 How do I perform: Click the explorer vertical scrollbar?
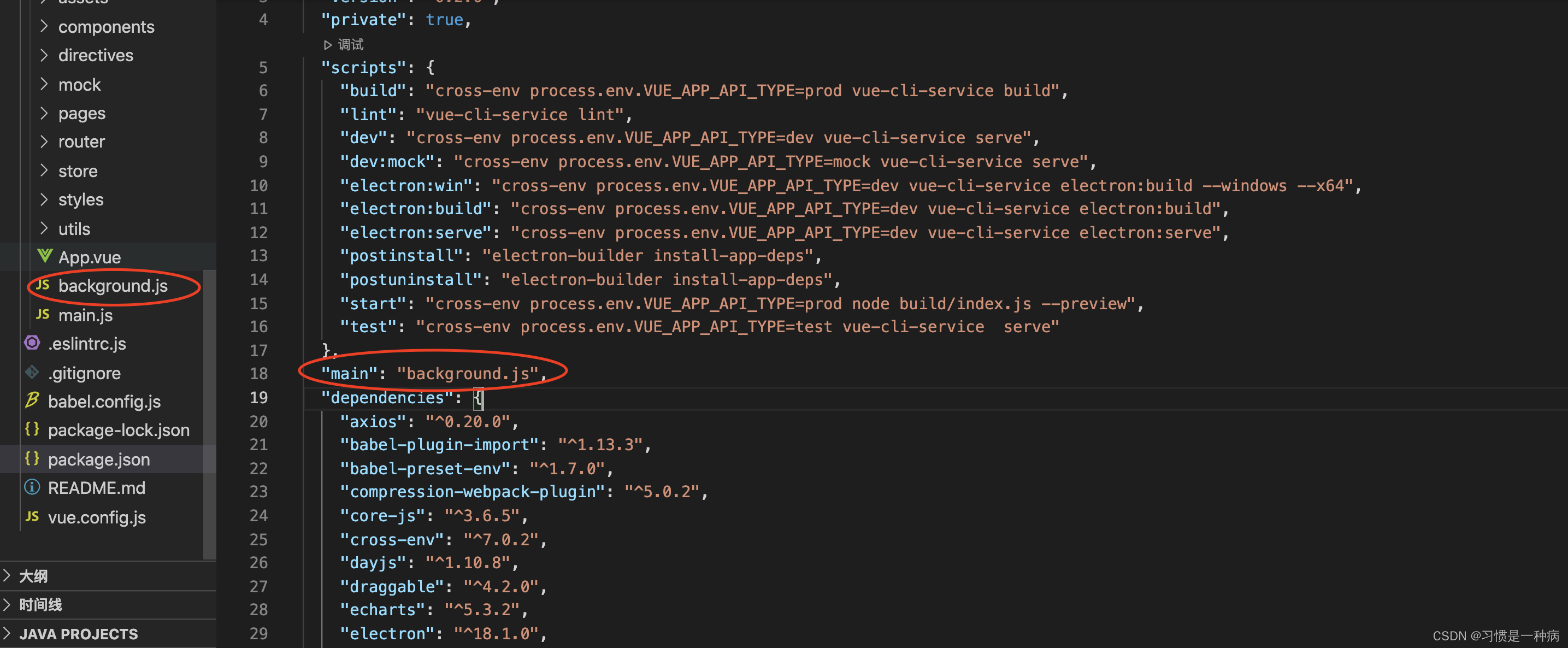[209, 414]
